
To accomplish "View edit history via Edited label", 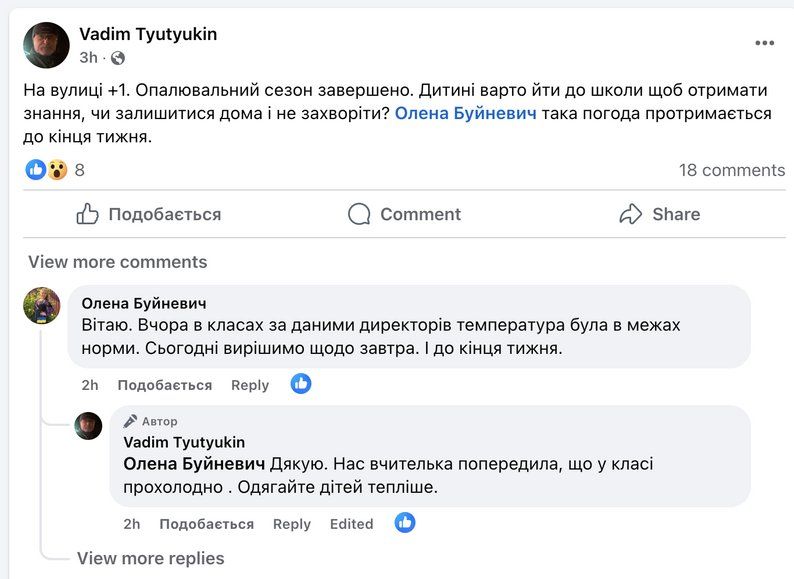I will [x=351, y=524].
